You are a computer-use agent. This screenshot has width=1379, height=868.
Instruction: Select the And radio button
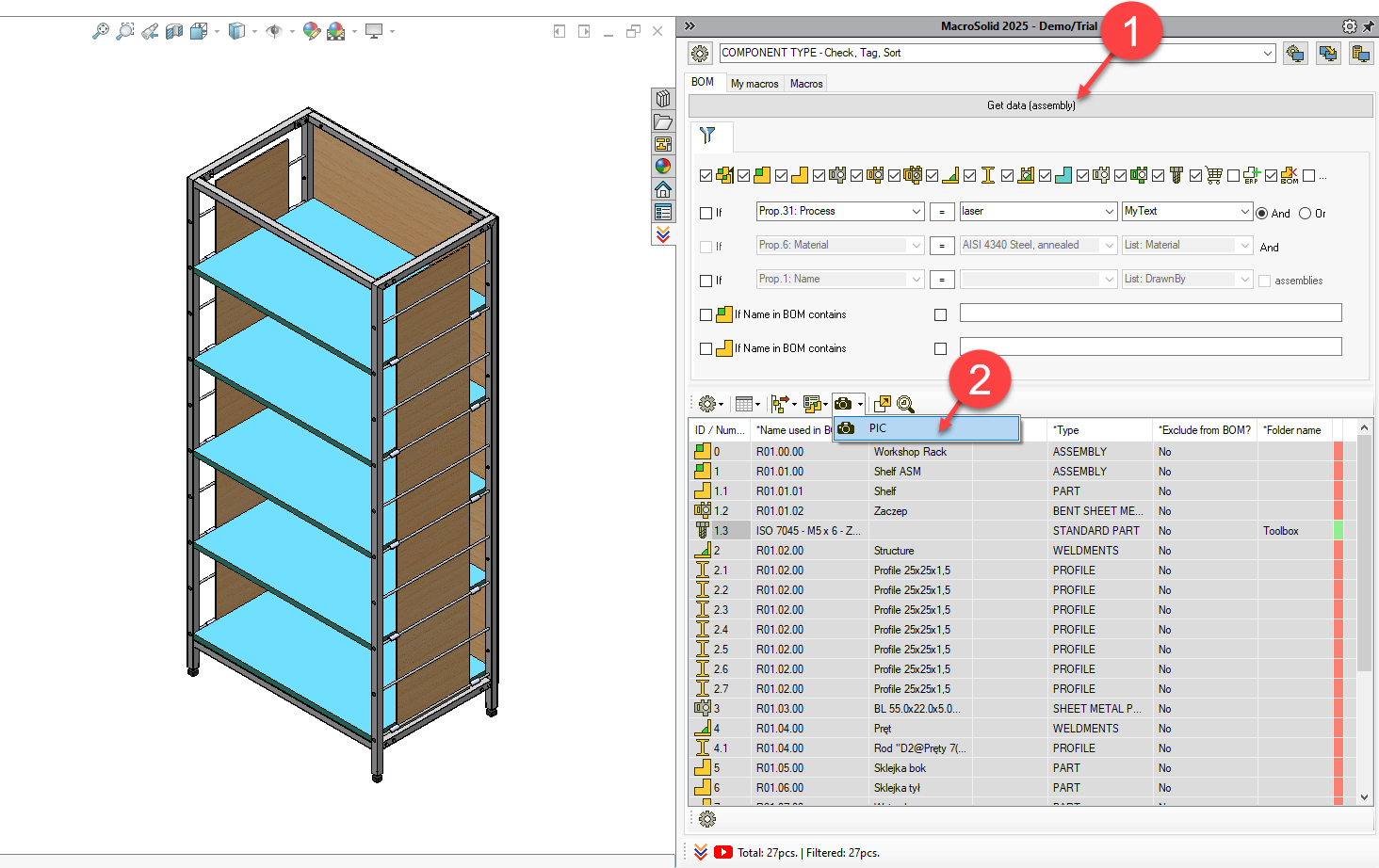(1262, 213)
